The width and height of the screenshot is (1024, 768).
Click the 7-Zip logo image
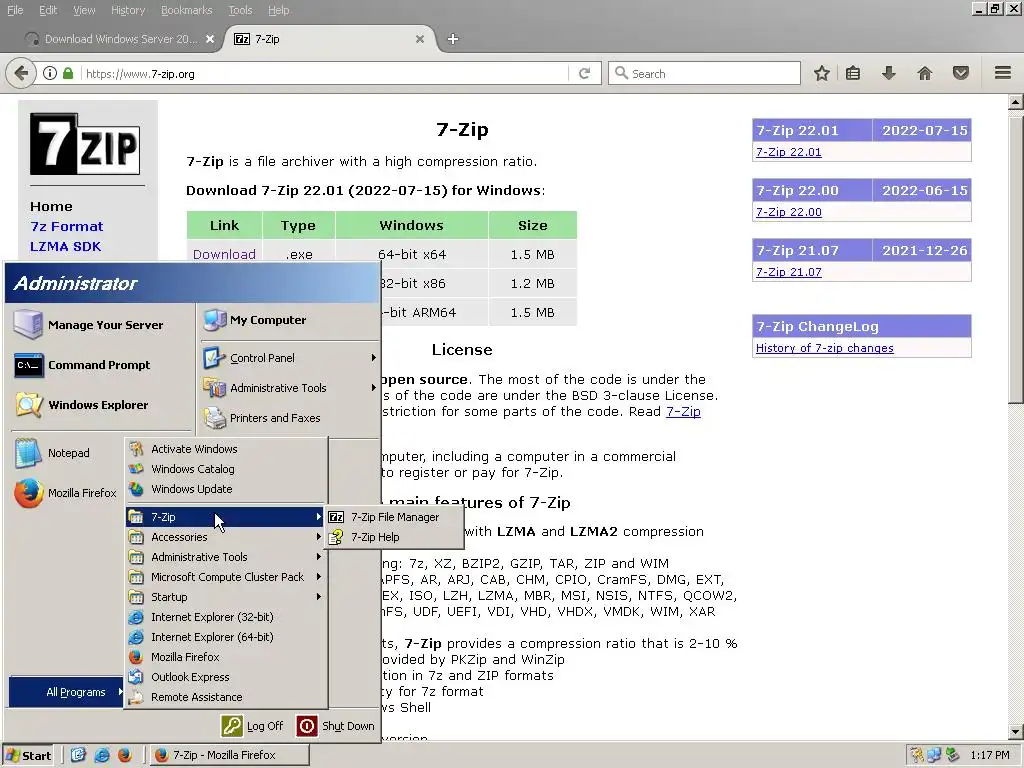[x=85, y=144]
